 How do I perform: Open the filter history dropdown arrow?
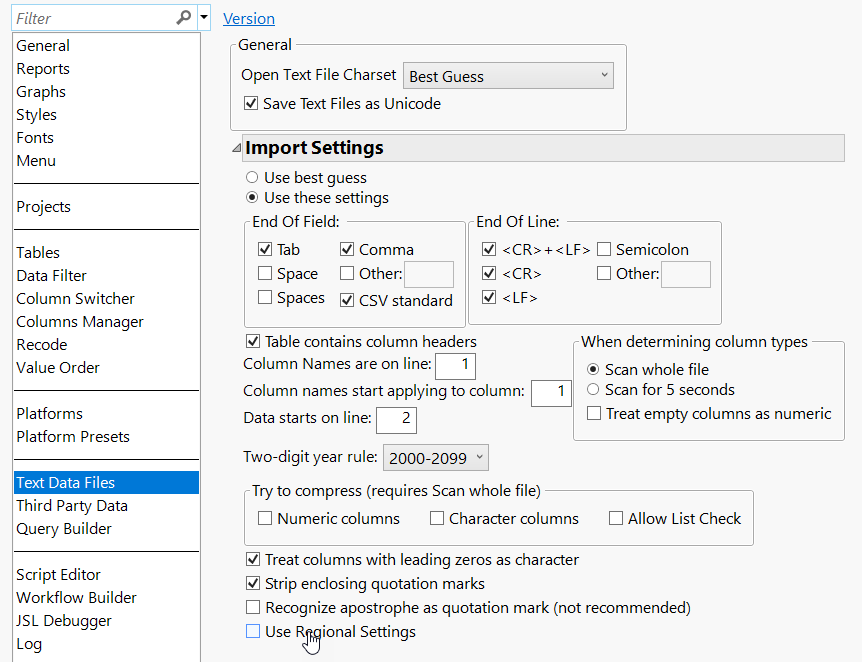[x=203, y=18]
